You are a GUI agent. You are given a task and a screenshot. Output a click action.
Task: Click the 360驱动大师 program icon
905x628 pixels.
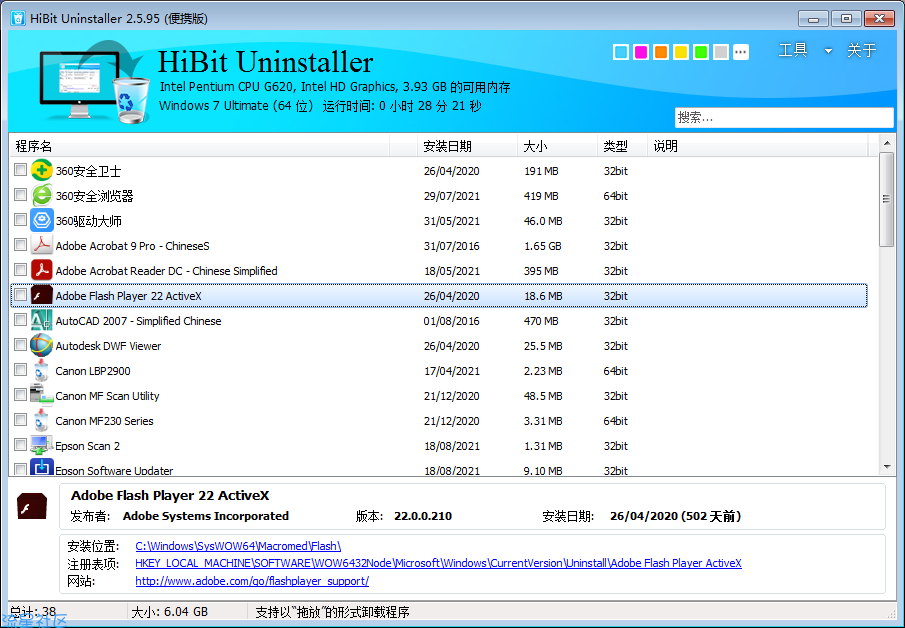(42, 220)
